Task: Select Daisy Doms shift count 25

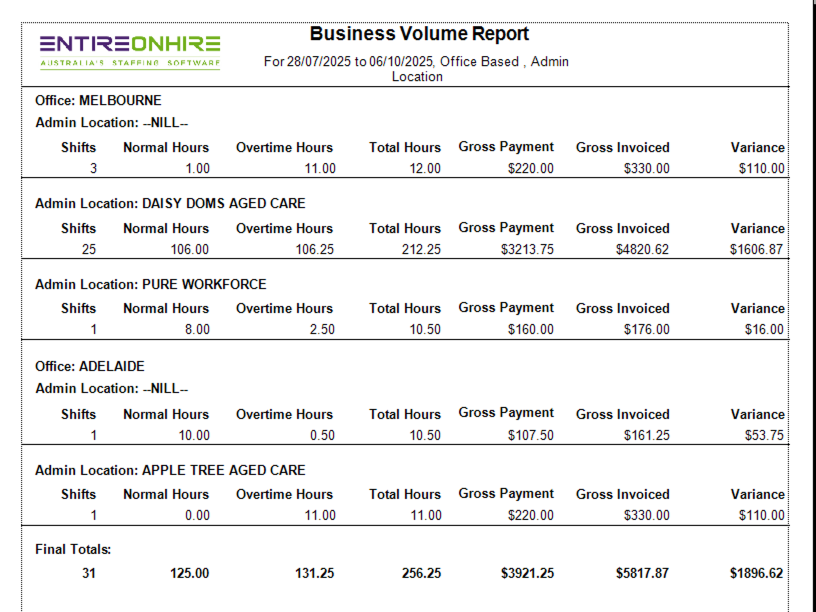Action: point(89,250)
